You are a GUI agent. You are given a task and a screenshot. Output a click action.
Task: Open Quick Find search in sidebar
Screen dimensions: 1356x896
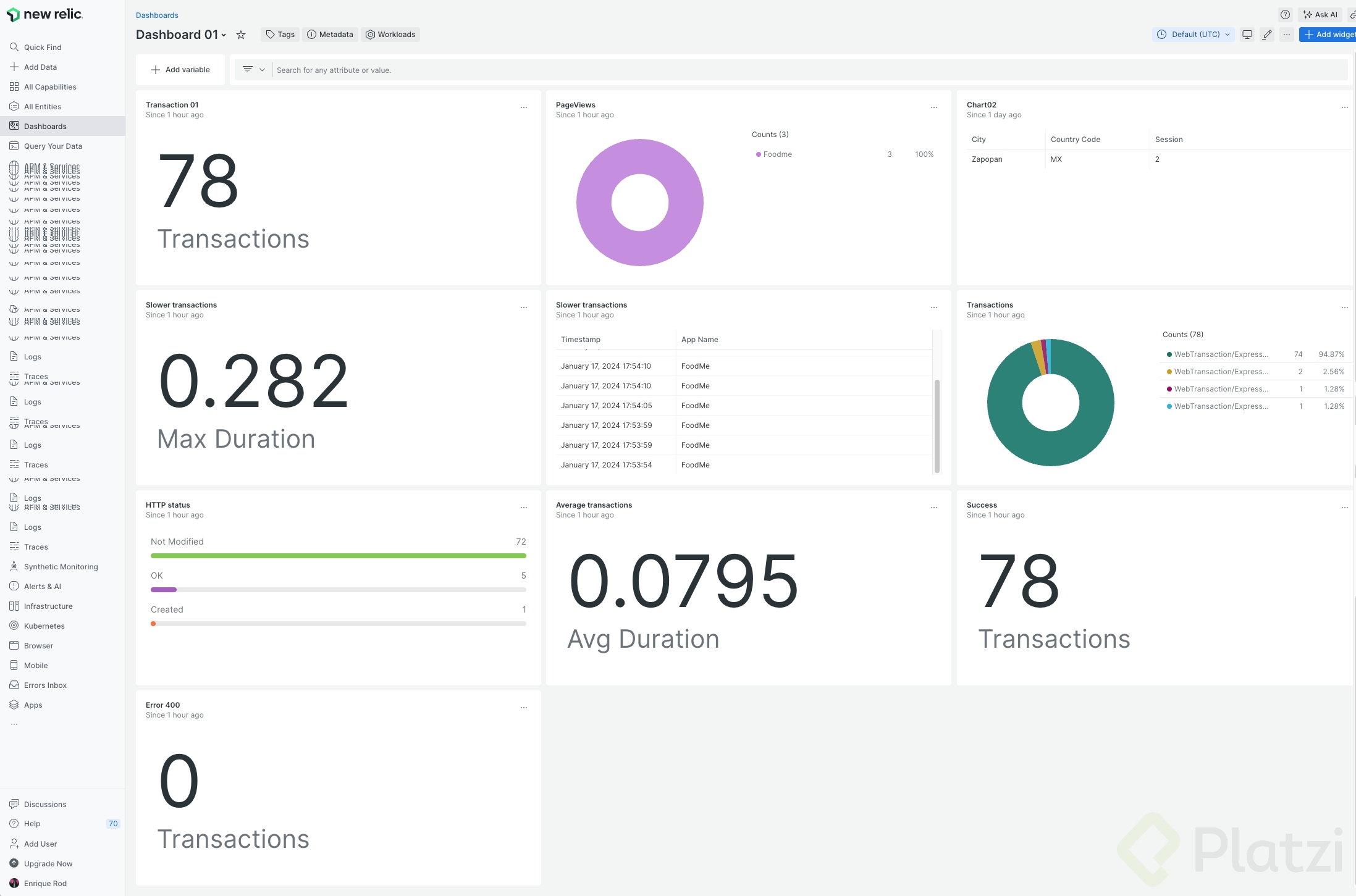43,48
